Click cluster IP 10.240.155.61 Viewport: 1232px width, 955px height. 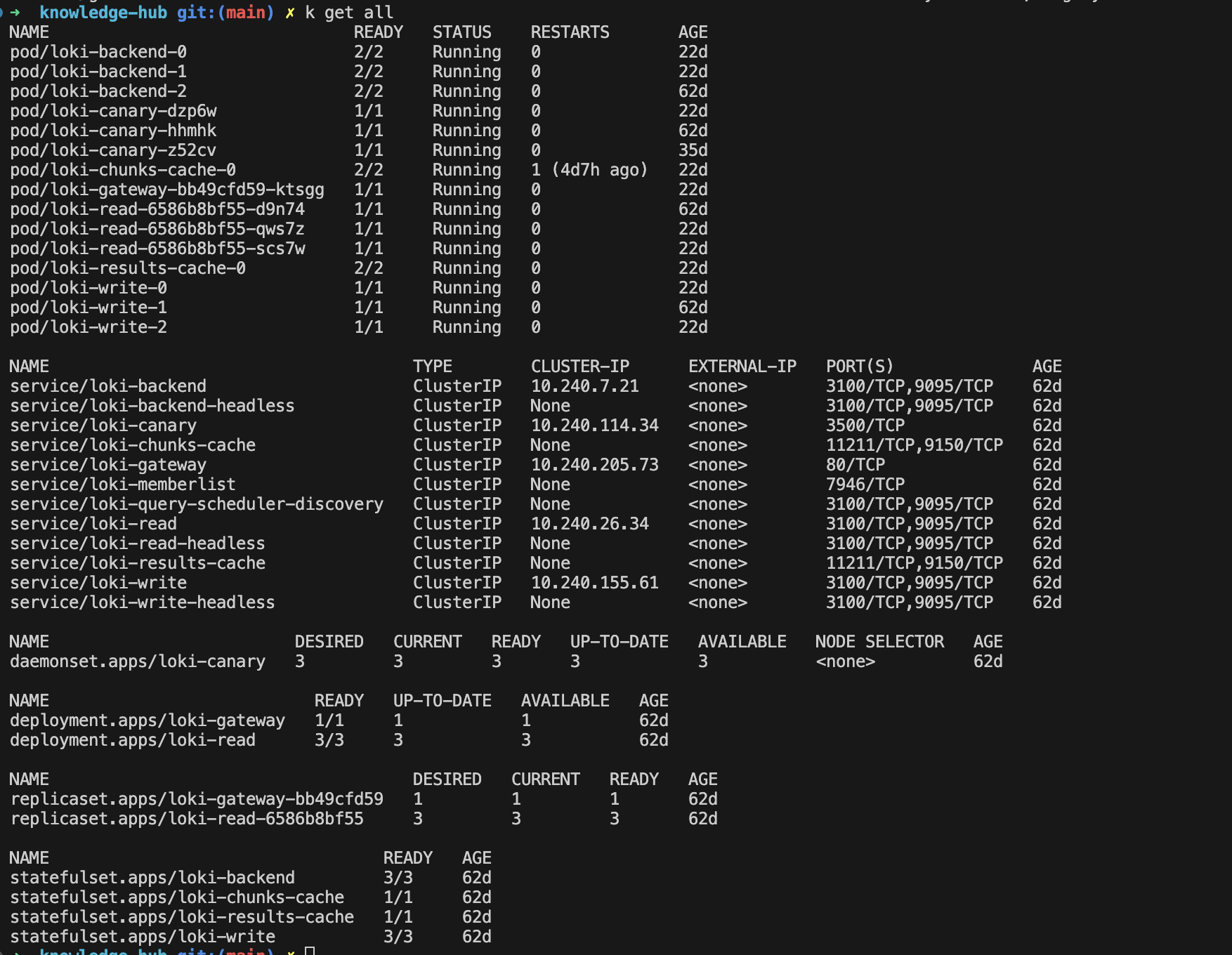point(594,583)
